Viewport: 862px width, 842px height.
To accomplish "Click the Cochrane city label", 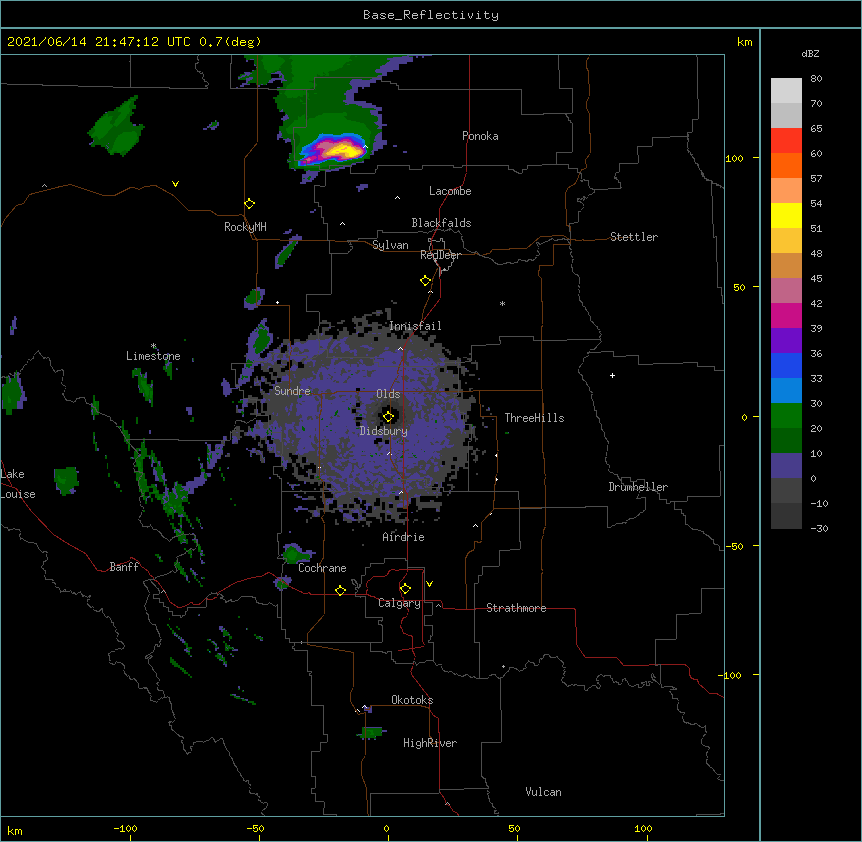I will 322,568.
